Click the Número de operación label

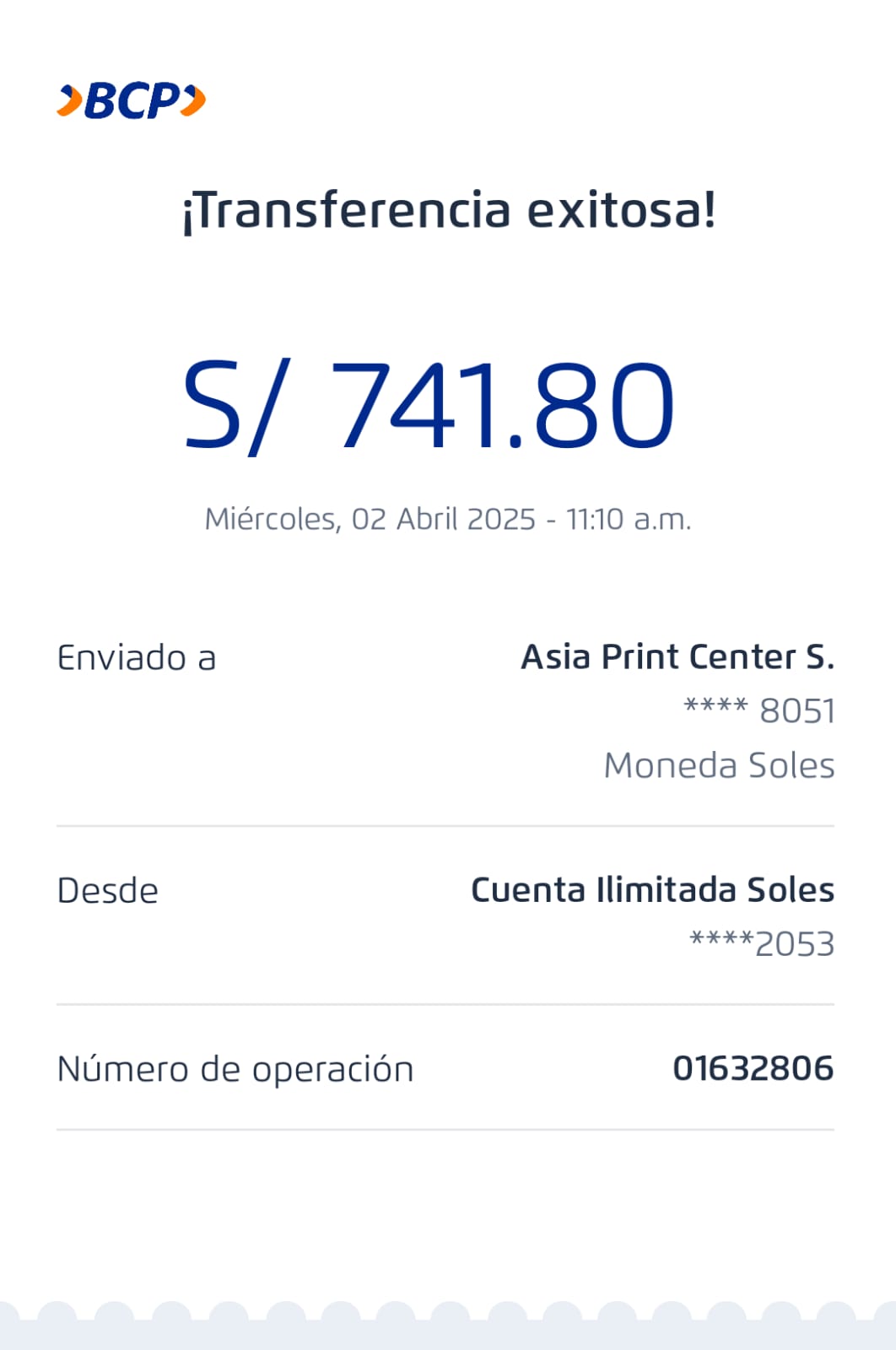tap(235, 1069)
